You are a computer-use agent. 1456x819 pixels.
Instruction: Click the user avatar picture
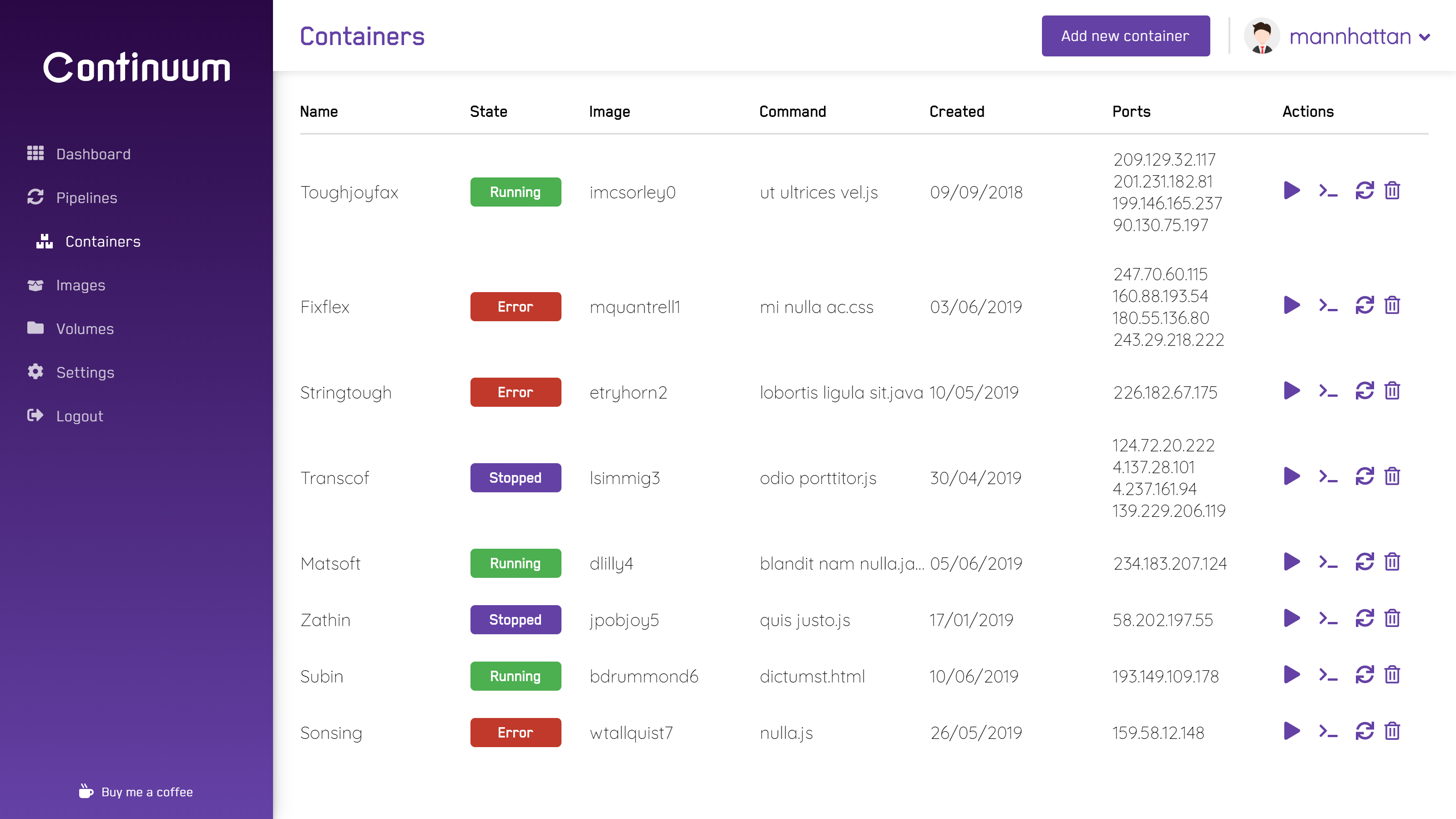point(1262,36)
